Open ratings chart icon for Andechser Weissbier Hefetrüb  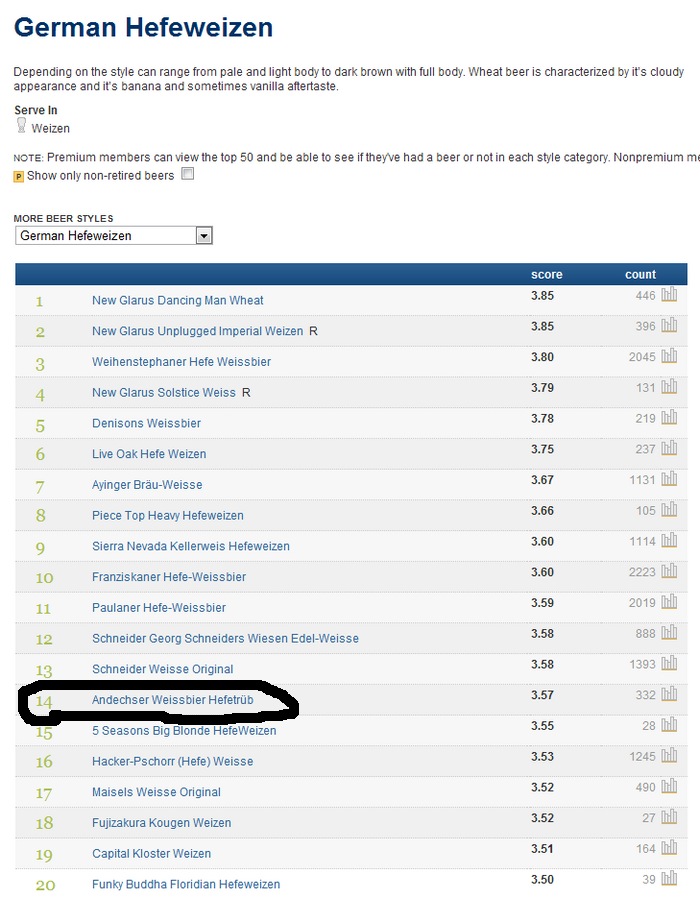(x=669, y=694)
